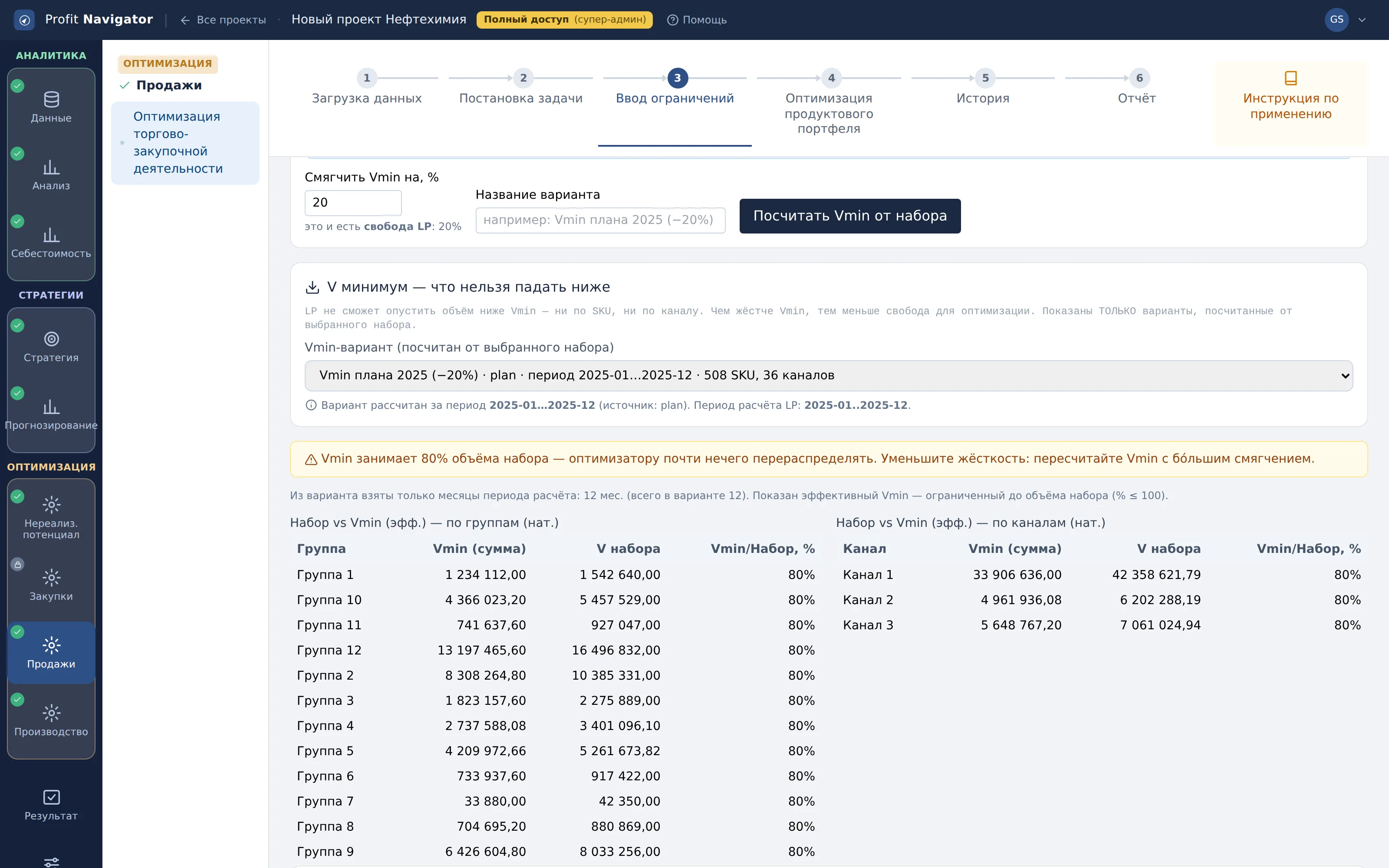1389x868 pixels.
Task: Open the Vmin-вариант dropdown
Action: [x=828, y=375]
